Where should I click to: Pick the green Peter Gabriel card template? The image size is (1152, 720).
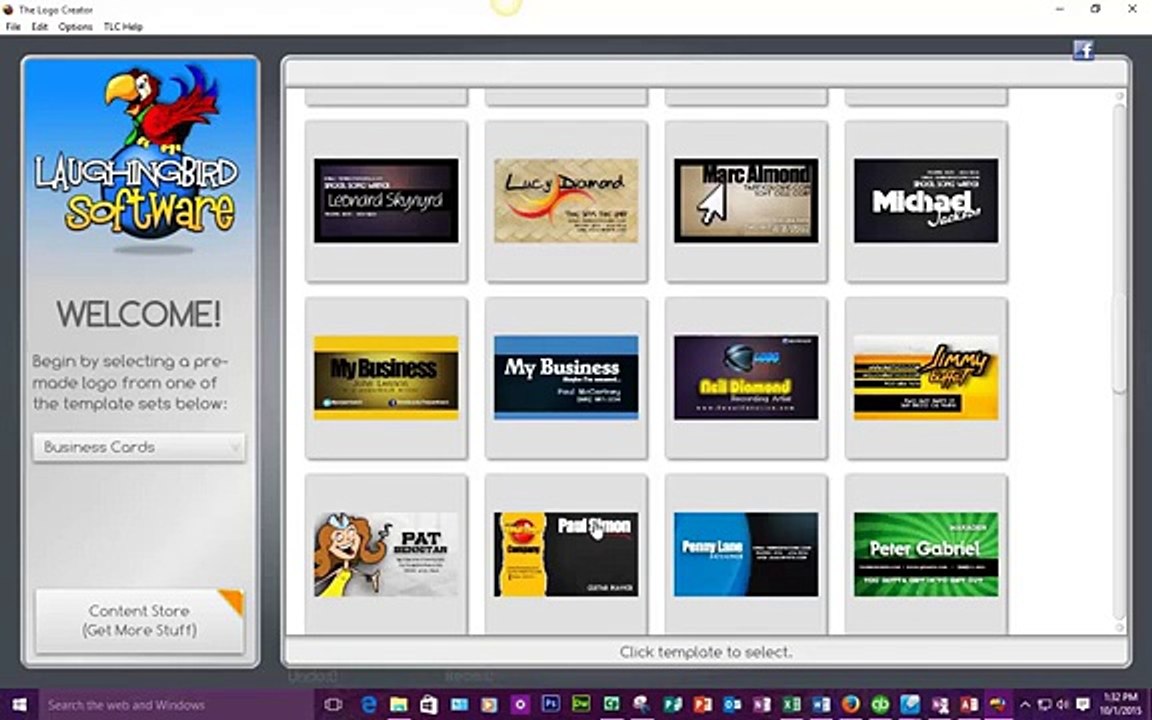click(x=926, y=555)
